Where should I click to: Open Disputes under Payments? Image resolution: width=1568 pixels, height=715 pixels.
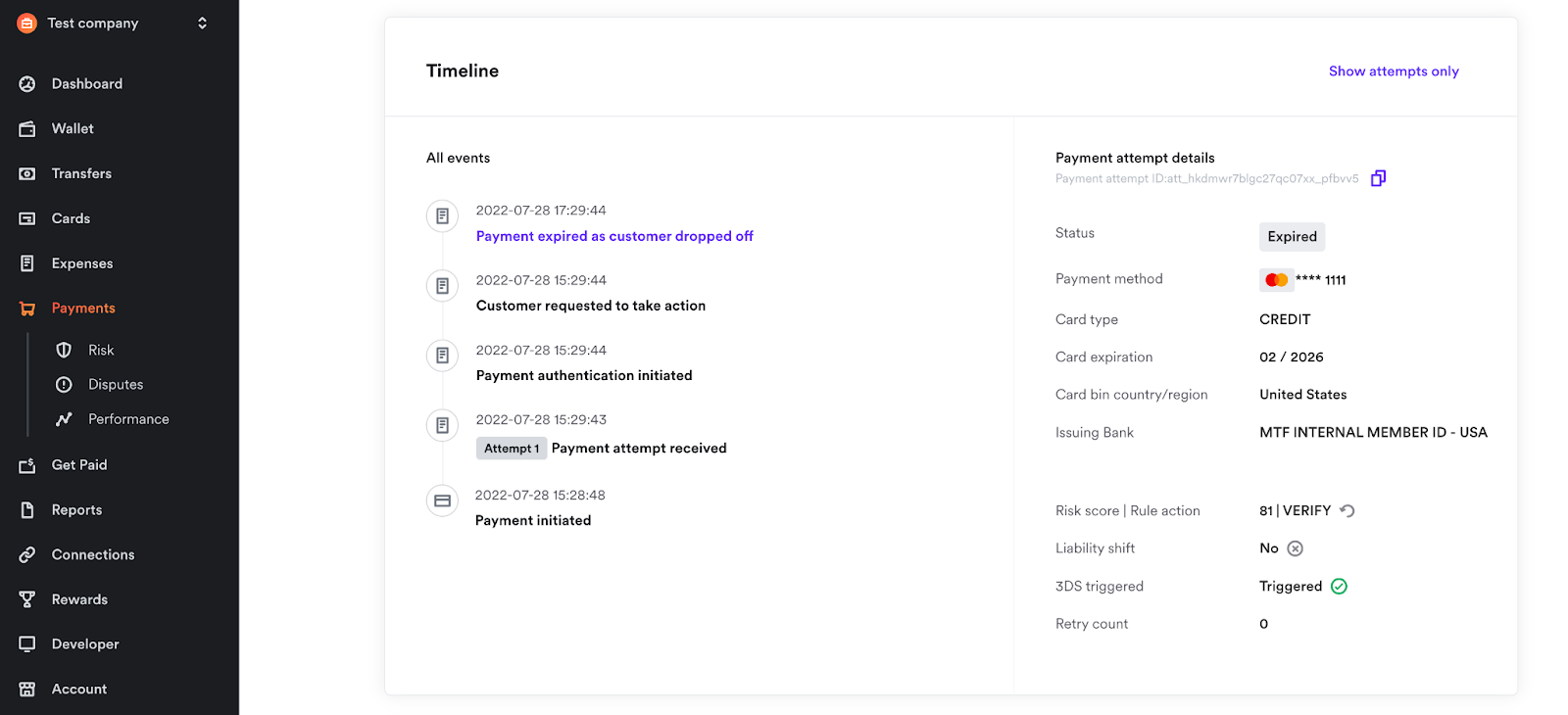[x=115, y=385]
